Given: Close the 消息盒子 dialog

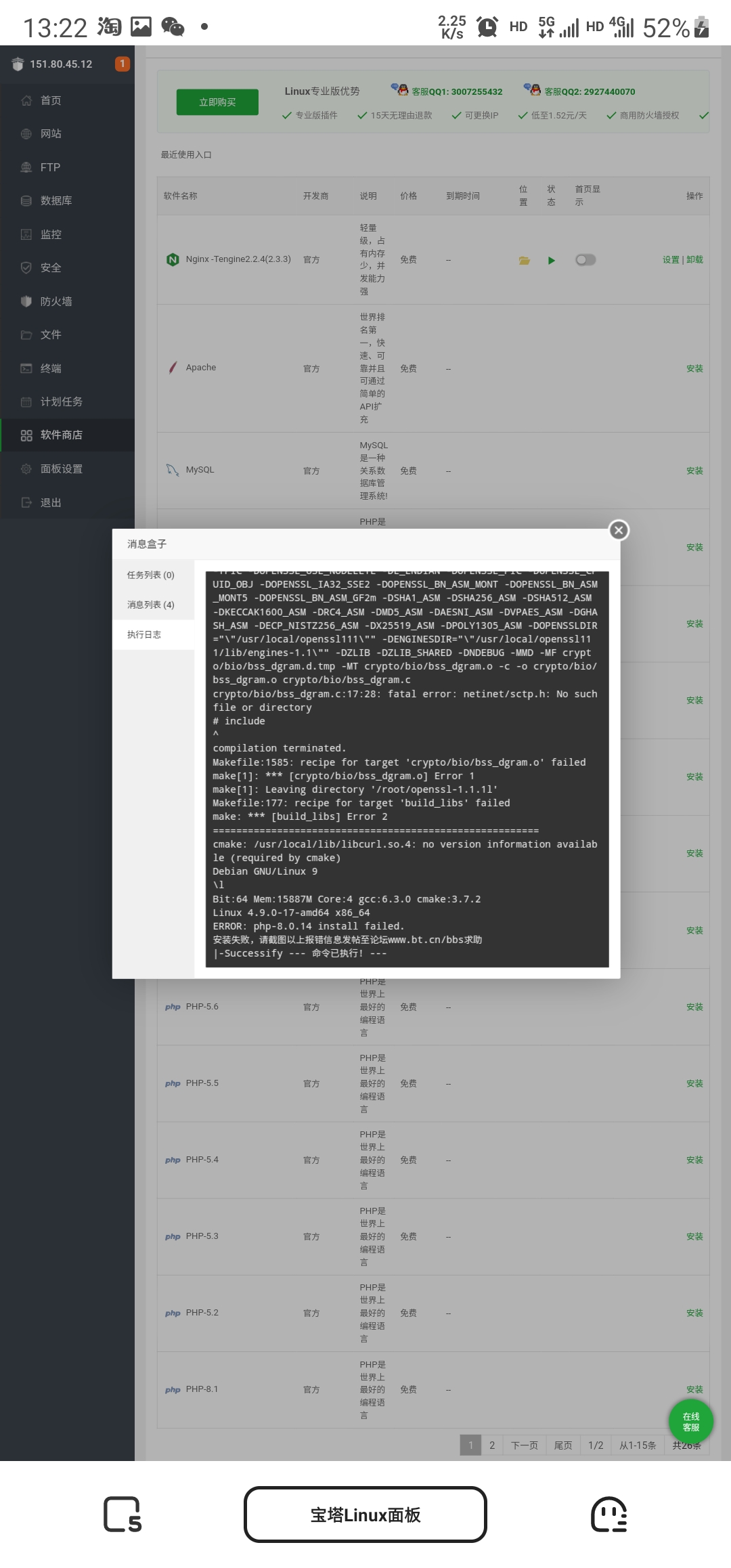Looking at the screenshot, I should pyautogui.click(x=619, y=530).
